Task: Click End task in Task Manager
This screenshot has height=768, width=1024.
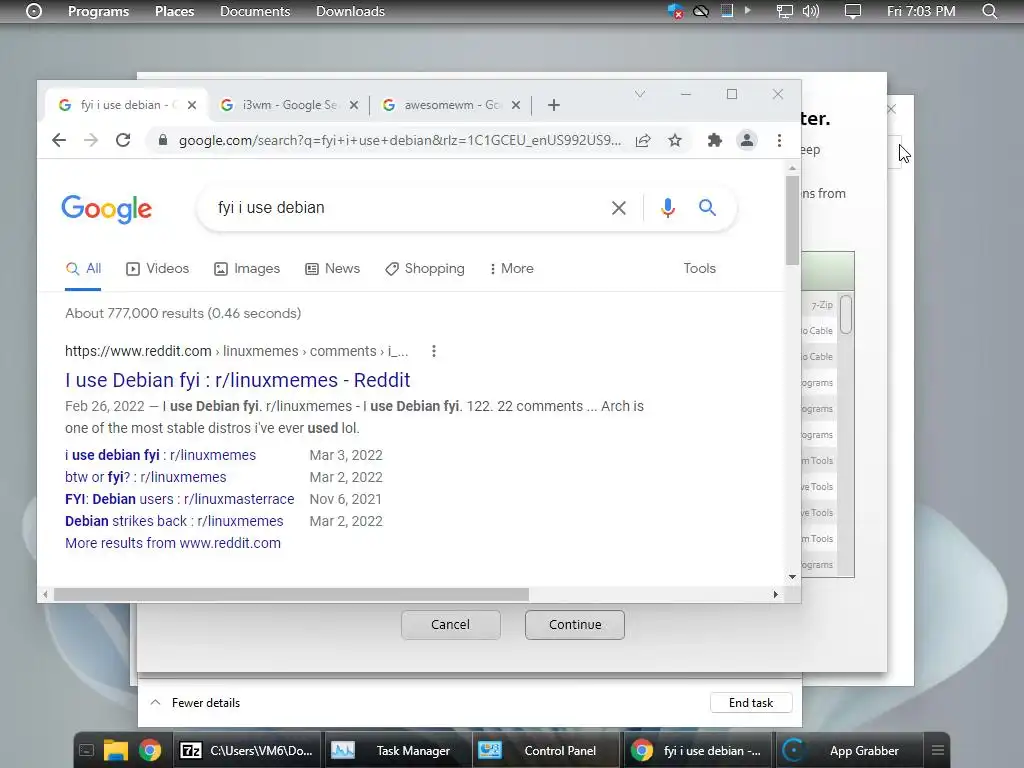Action: [751, 703]
